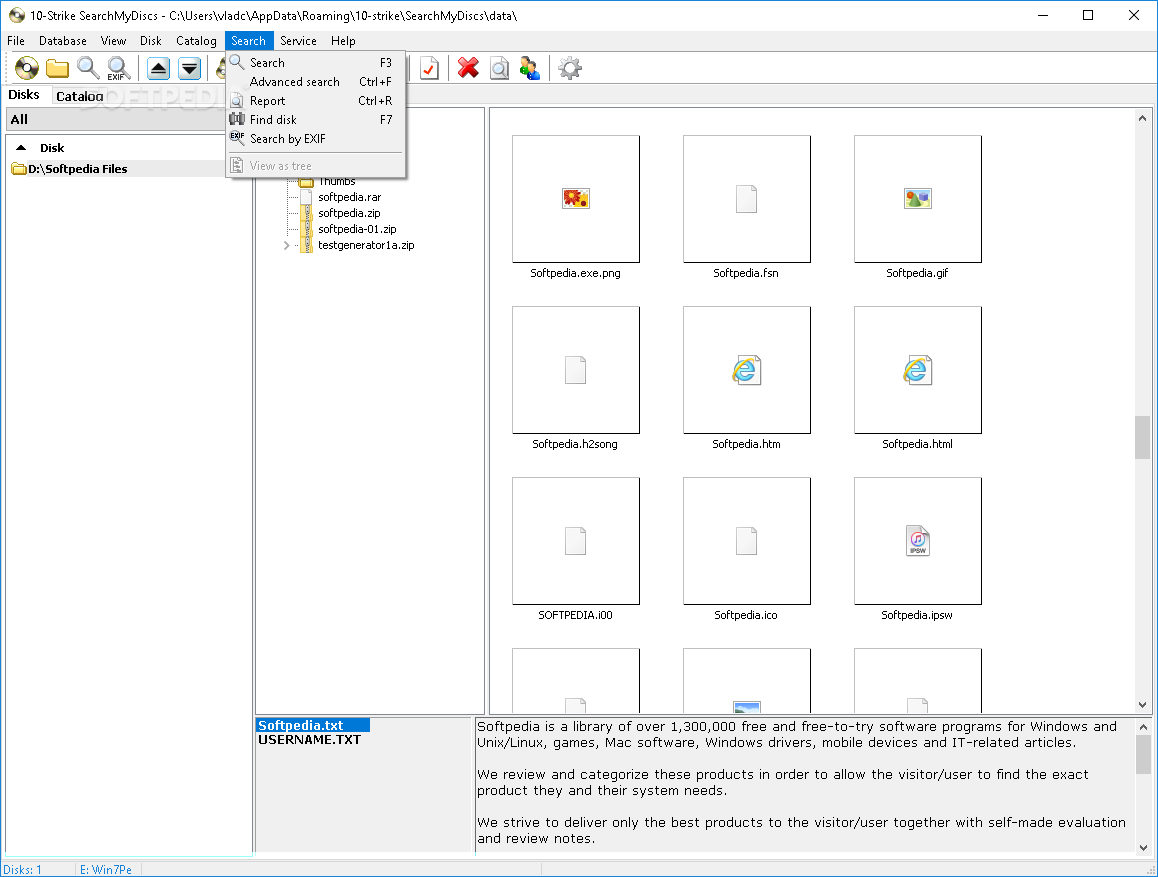Choose Report from the Search menu
The image size is (1158, 877).
(x=316, y=100)
